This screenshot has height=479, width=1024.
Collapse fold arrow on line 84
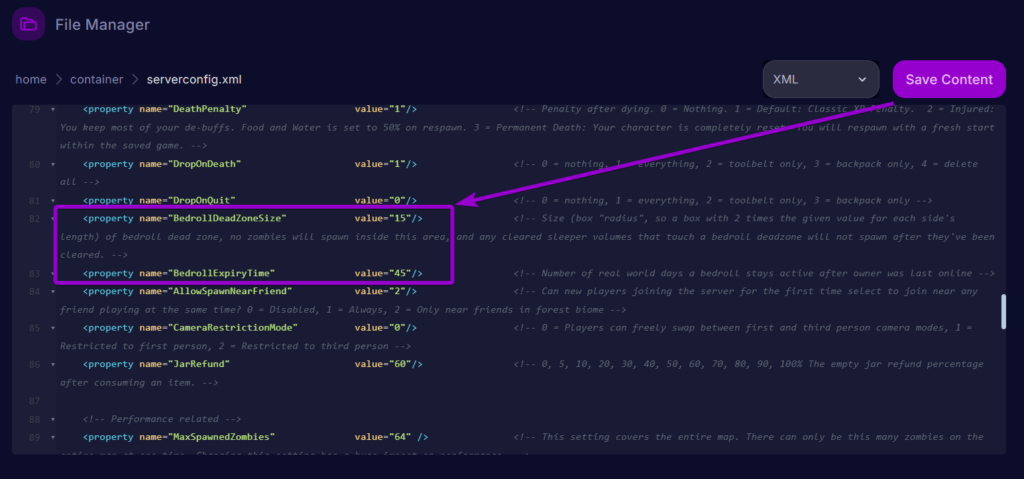52,291
